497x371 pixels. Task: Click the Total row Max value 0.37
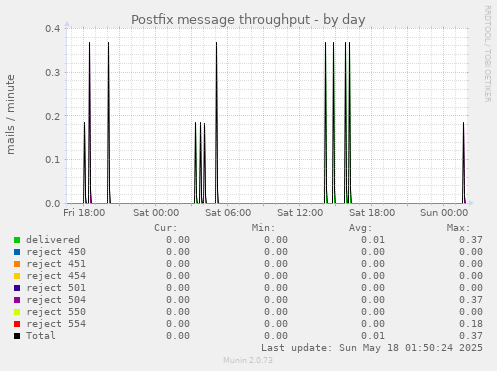[x=471, y=336]
